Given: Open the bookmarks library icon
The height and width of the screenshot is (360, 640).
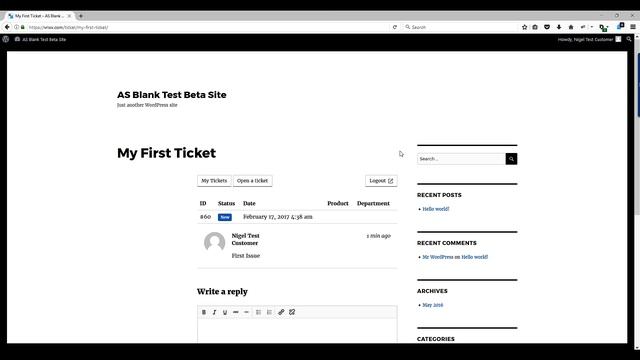Looking at the screenshot, I should pyautogui.click(x=535, y=27).
